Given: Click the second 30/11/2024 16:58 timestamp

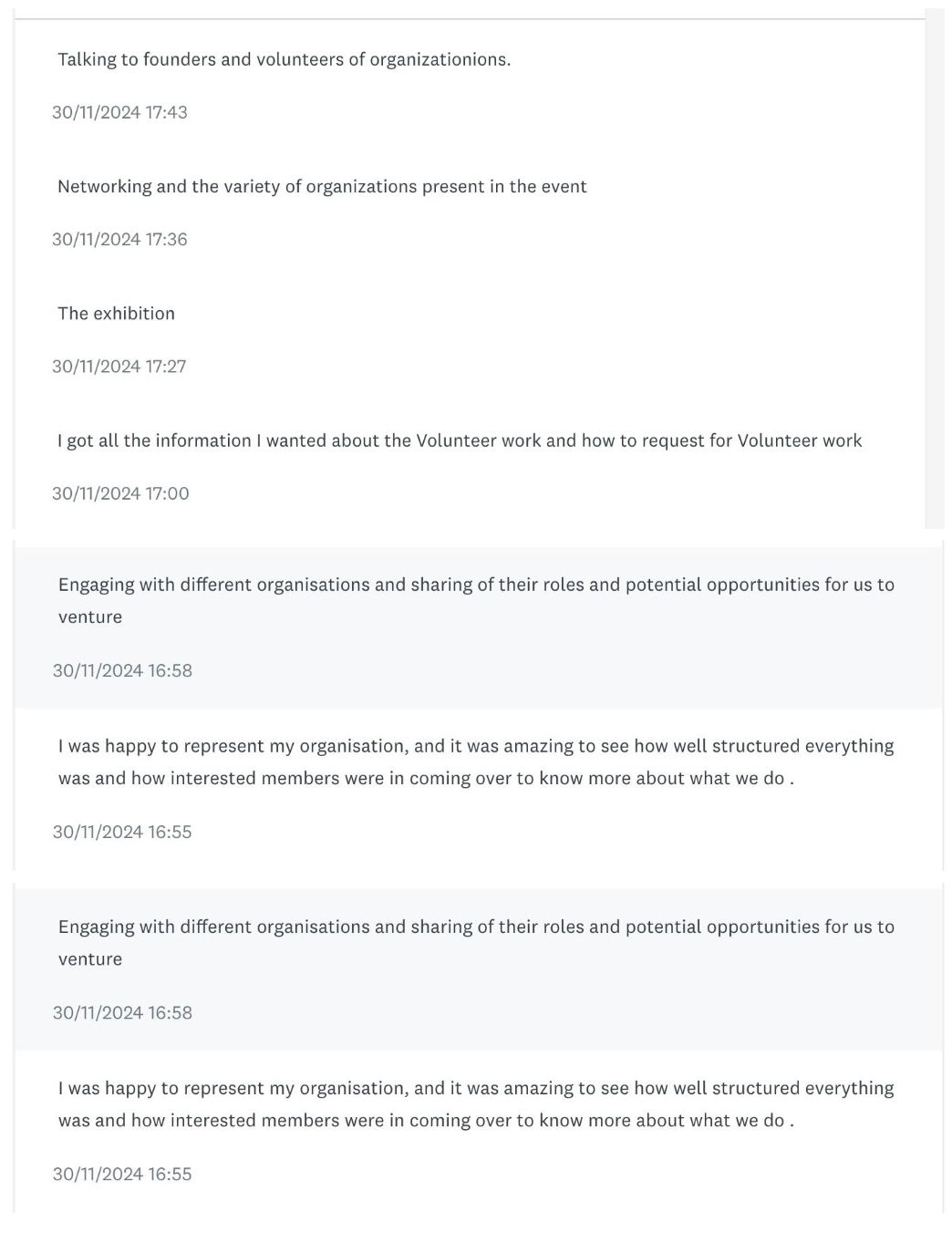Looking at the screenshot, I should pos(122,1012).
